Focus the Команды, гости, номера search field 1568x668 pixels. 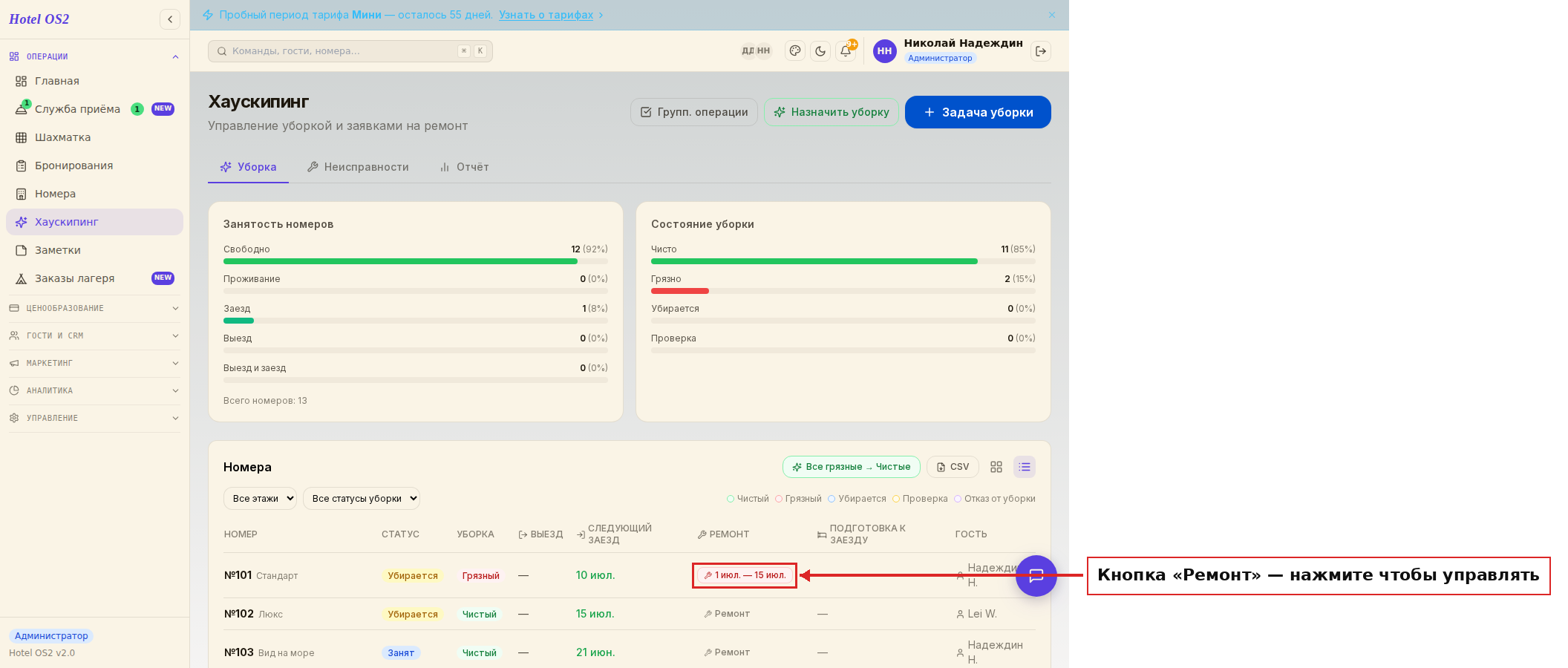350,51
